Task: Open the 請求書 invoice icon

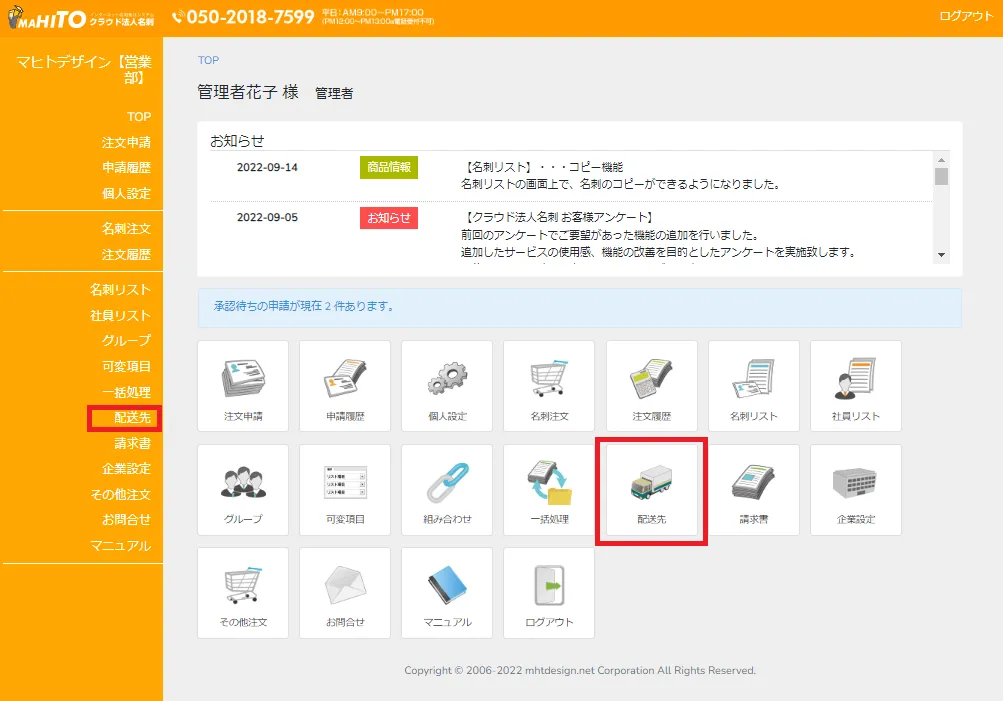Action: (x=753, y=490)
